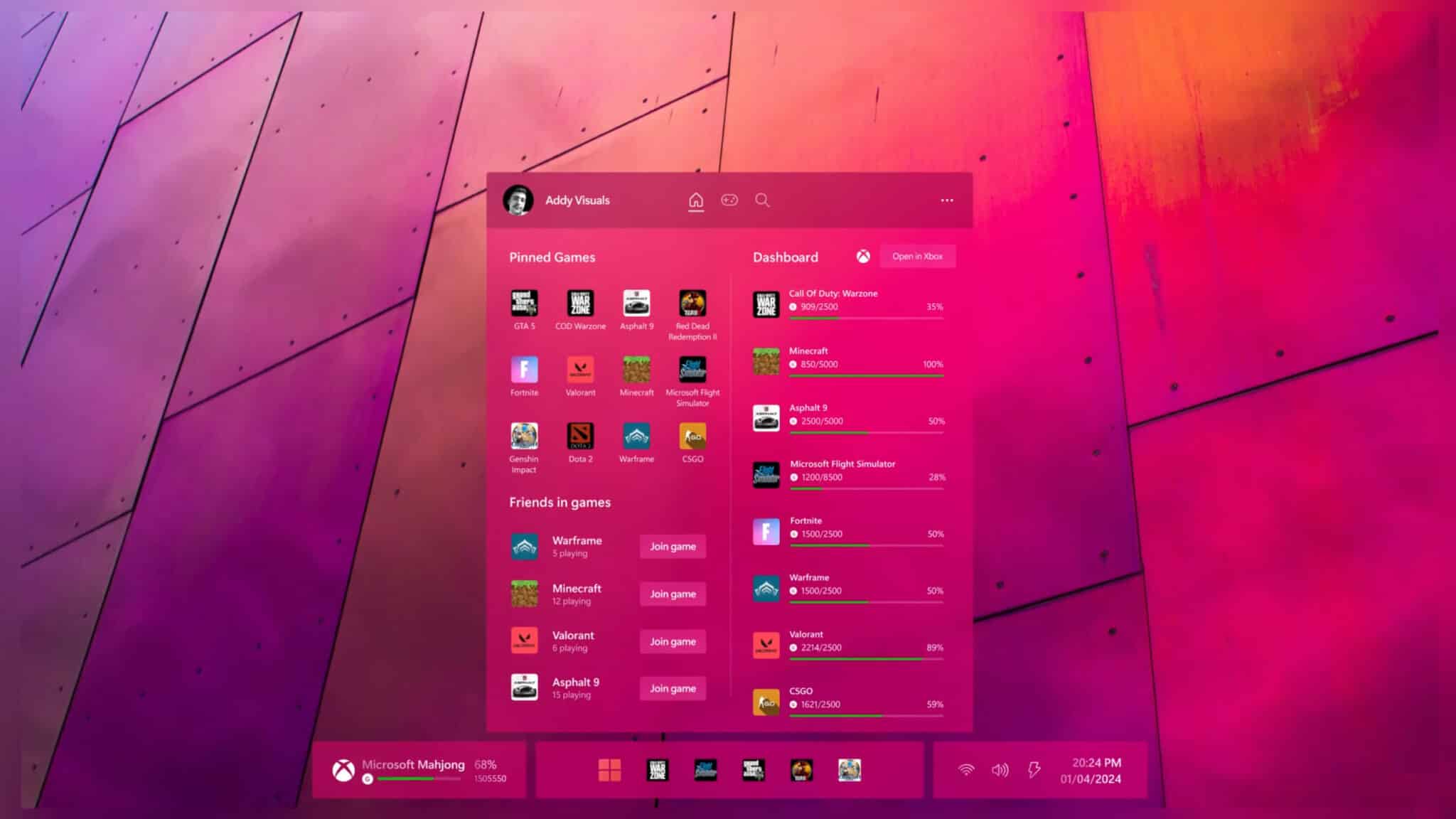Join game with Warframe friends

672,546
